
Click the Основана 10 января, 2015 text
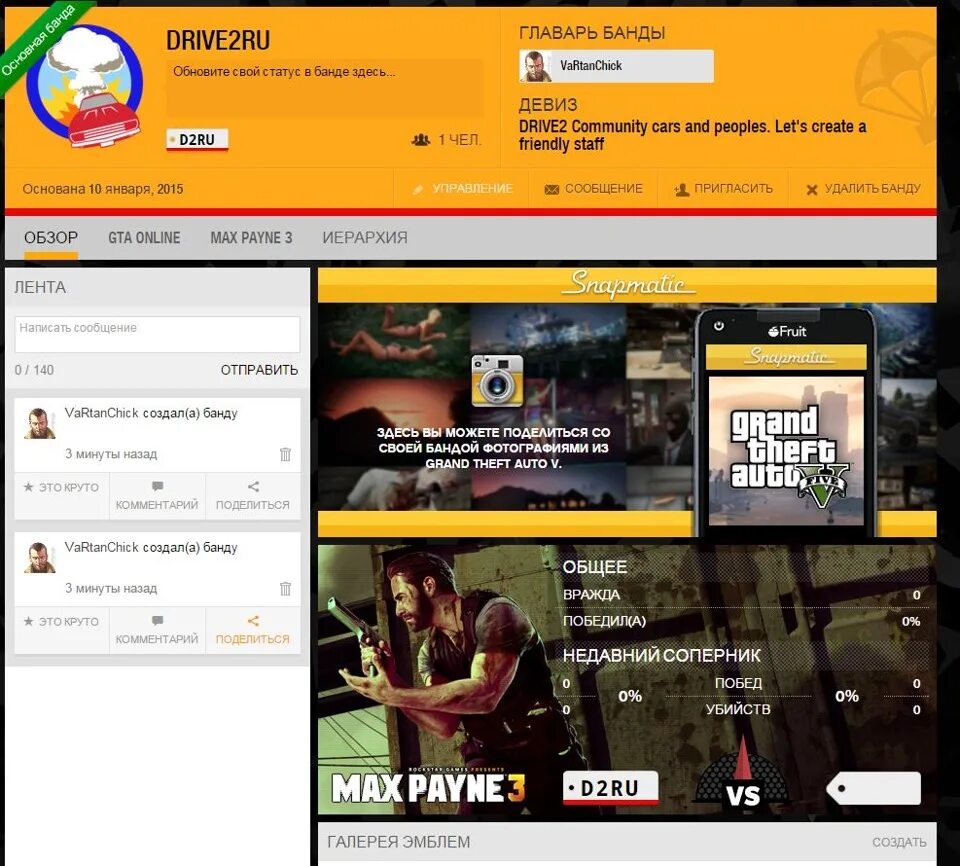[x=103, y=189]
